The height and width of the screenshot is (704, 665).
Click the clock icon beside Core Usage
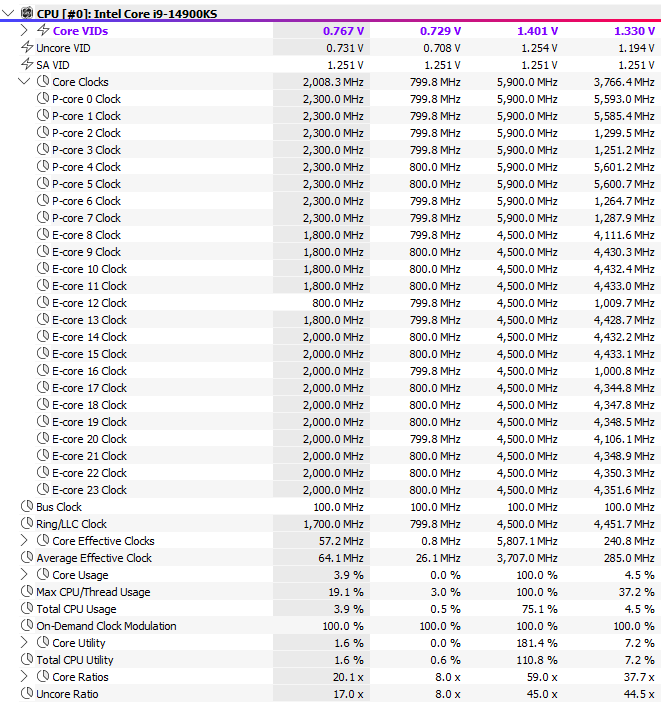coord(43,574)
